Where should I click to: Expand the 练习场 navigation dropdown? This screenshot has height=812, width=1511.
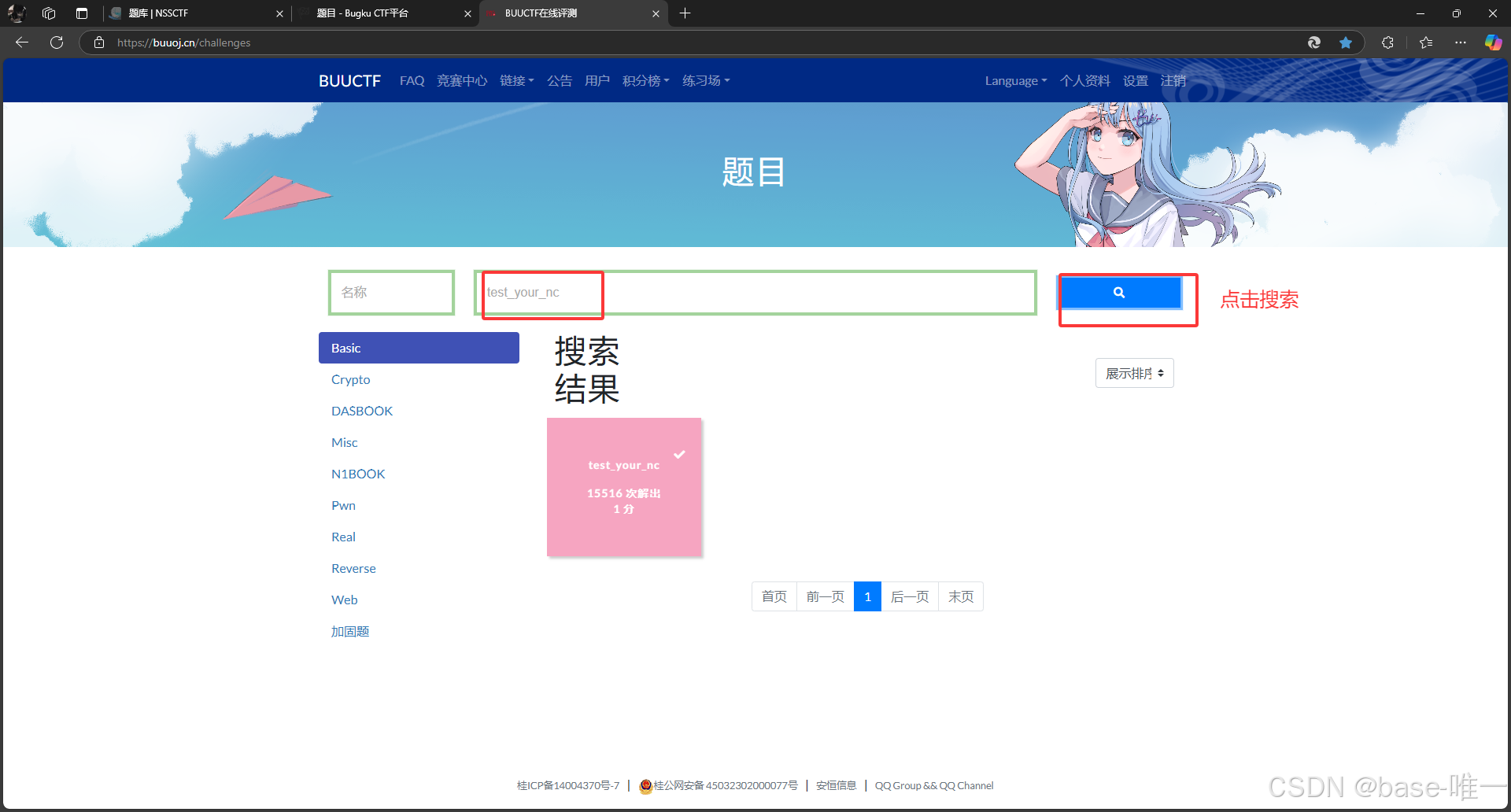point(704,80)
